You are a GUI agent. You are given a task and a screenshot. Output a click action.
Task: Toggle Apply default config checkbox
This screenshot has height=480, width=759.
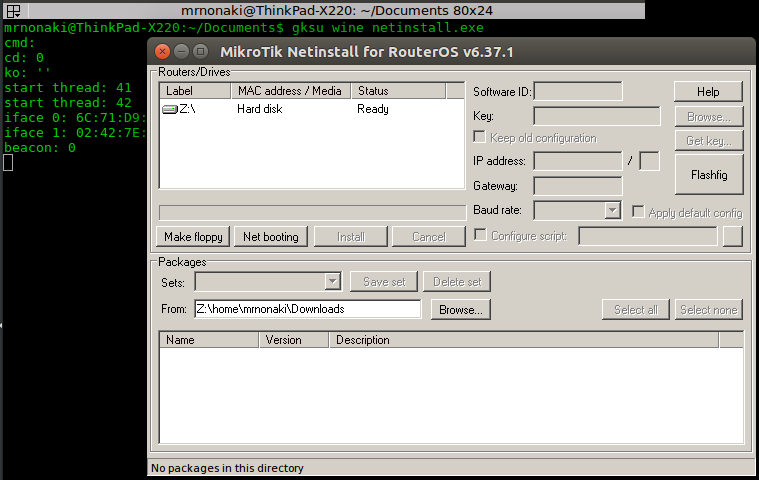638,212
